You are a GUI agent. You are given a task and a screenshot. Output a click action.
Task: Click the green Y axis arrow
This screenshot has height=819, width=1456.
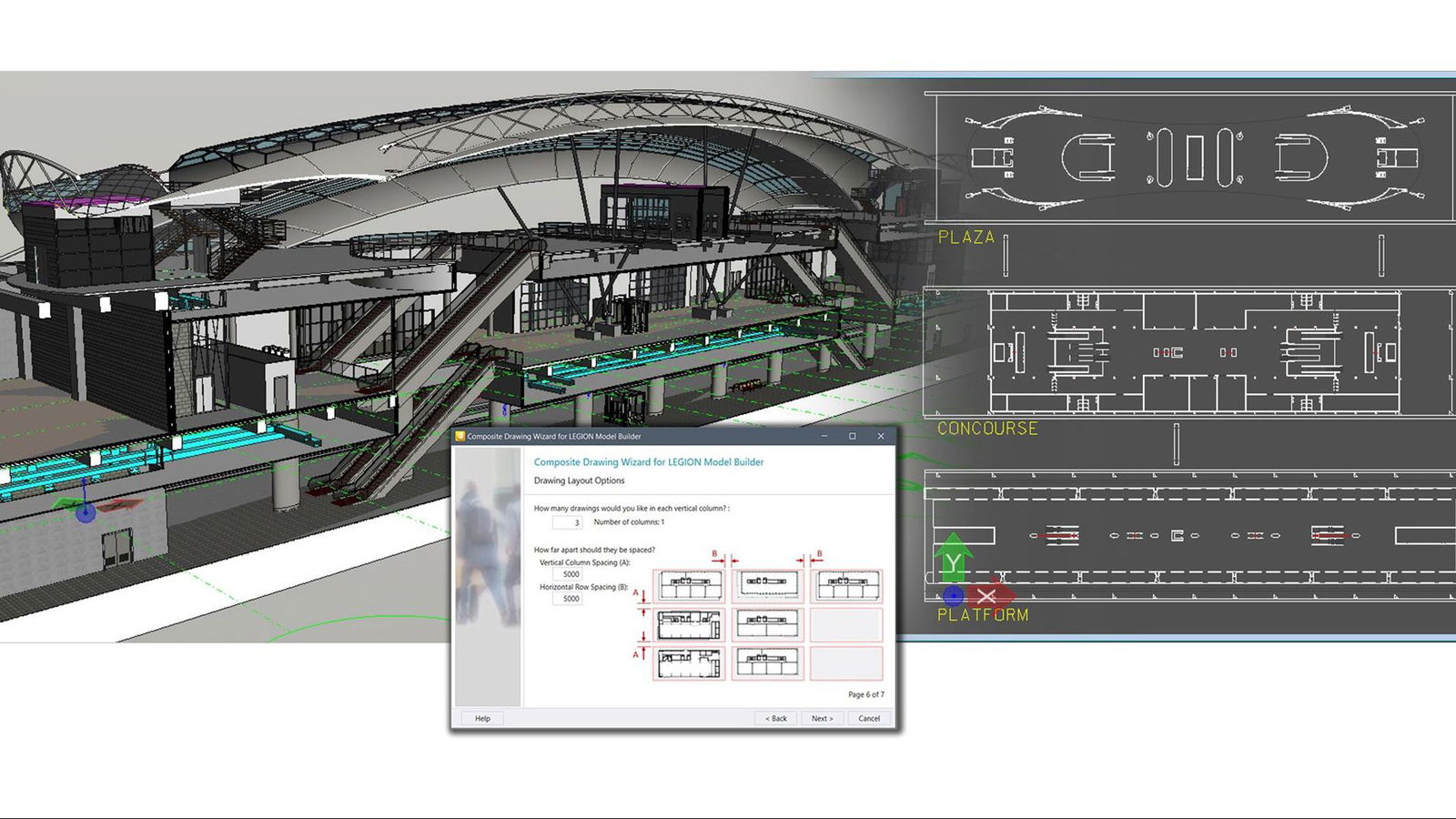pos(952,557)
